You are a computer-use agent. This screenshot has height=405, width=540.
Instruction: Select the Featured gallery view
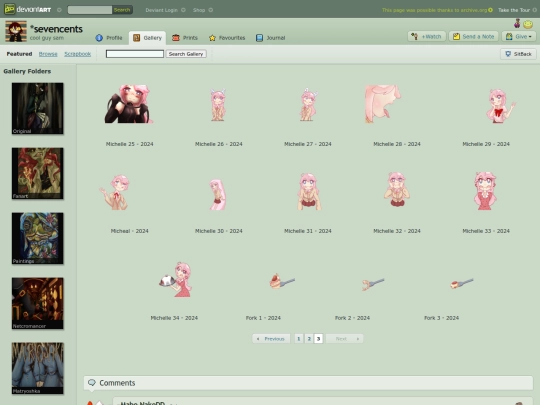click(x=19, y=54)
